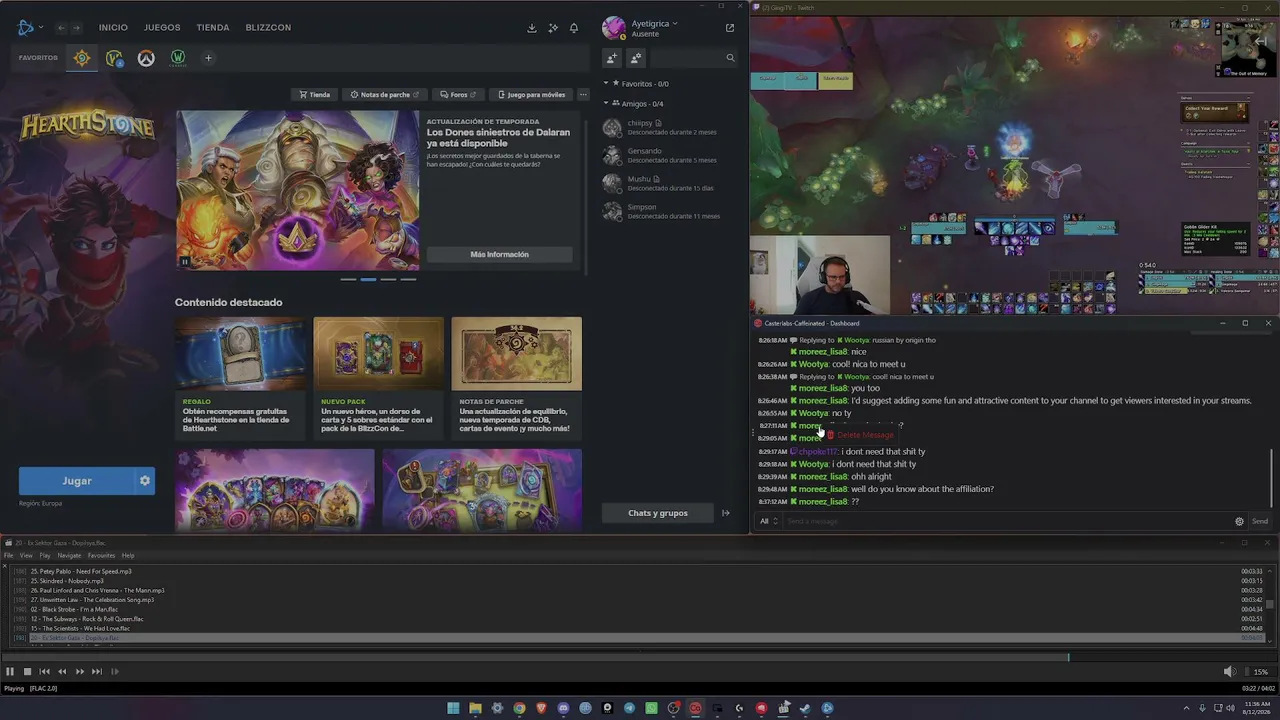This screenshot has height=720, width=1280.
Task: Open the Help menu in the music player
Action: coord(128,556)
